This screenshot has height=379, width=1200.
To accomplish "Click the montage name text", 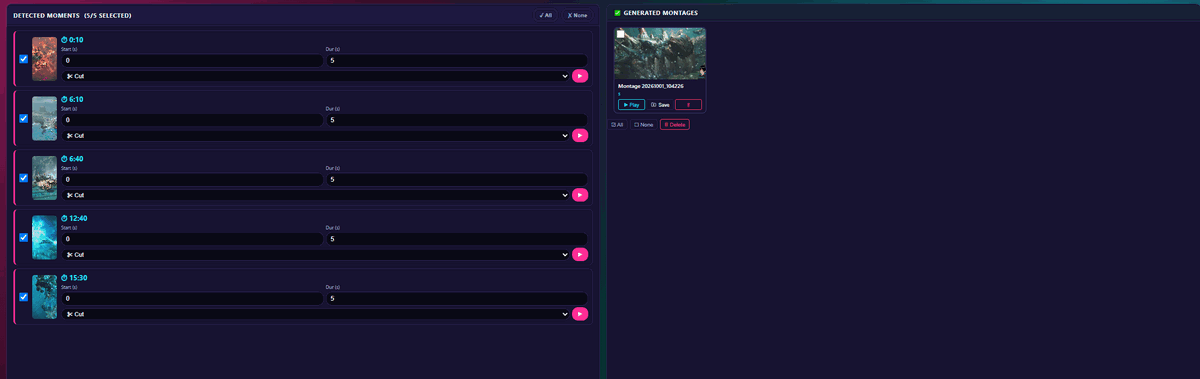I will (x=651, y=86).
